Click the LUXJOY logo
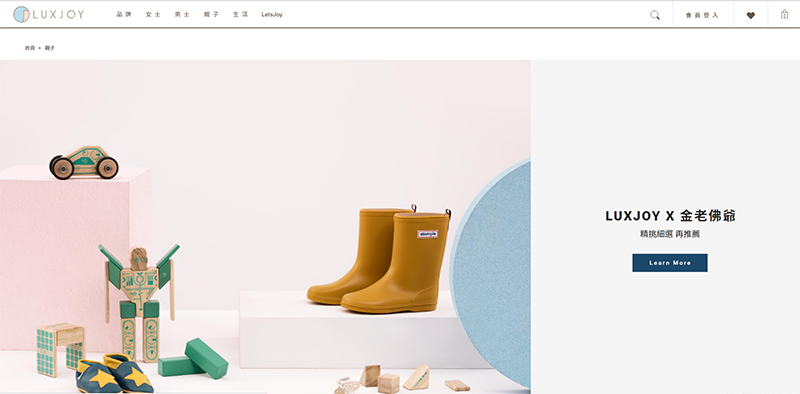Image resolution: width=800 pixels, height=394 pixels. coord(49,14)
